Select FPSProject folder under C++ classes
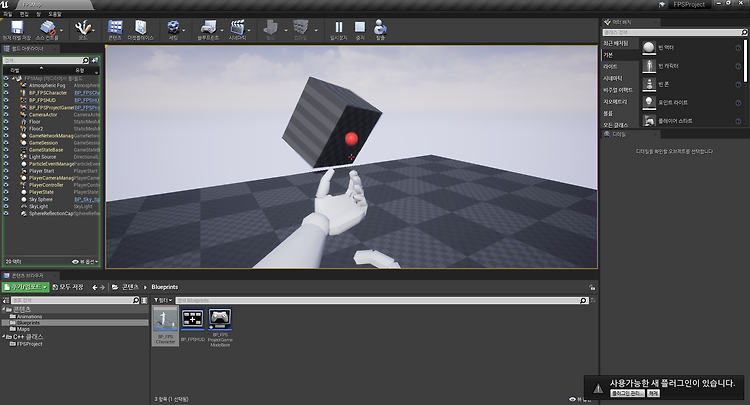The height and width of the screenshot is (405, 750). [x=30, y=344]
